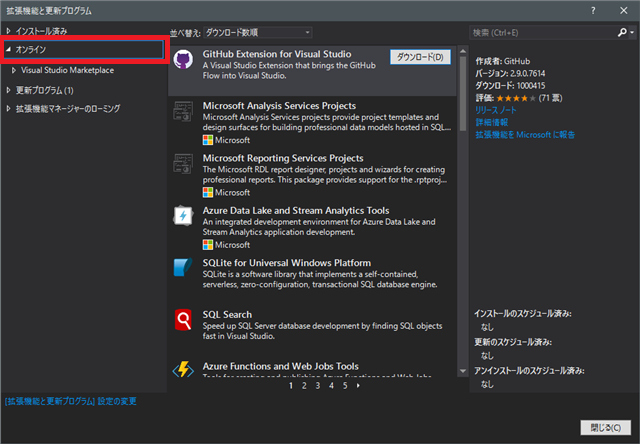
Task: Click current page number 1
Action: click(291, 386)
